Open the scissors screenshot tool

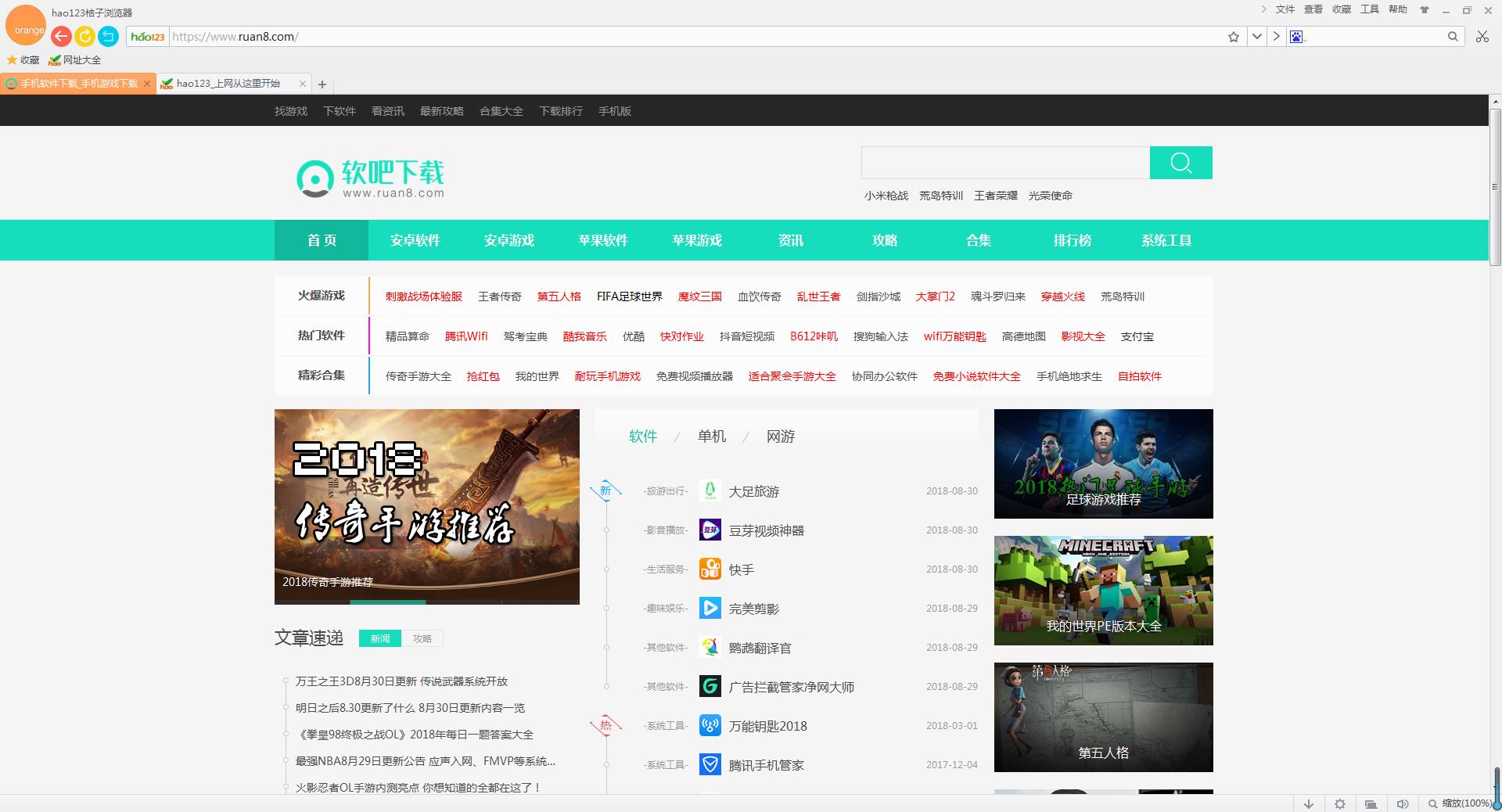(x=1482, y=37)
